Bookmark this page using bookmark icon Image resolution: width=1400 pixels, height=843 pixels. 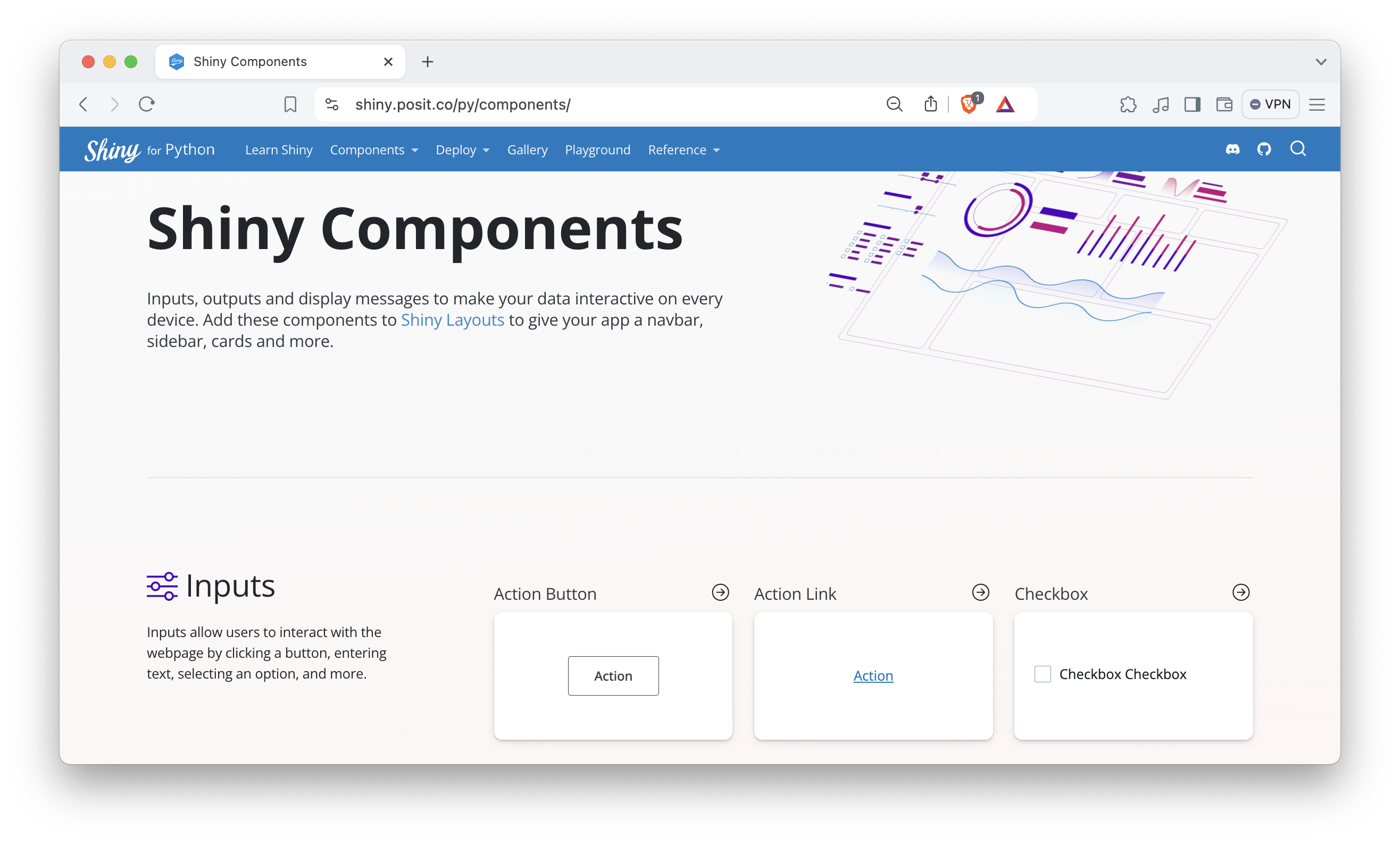click(290, 104)
